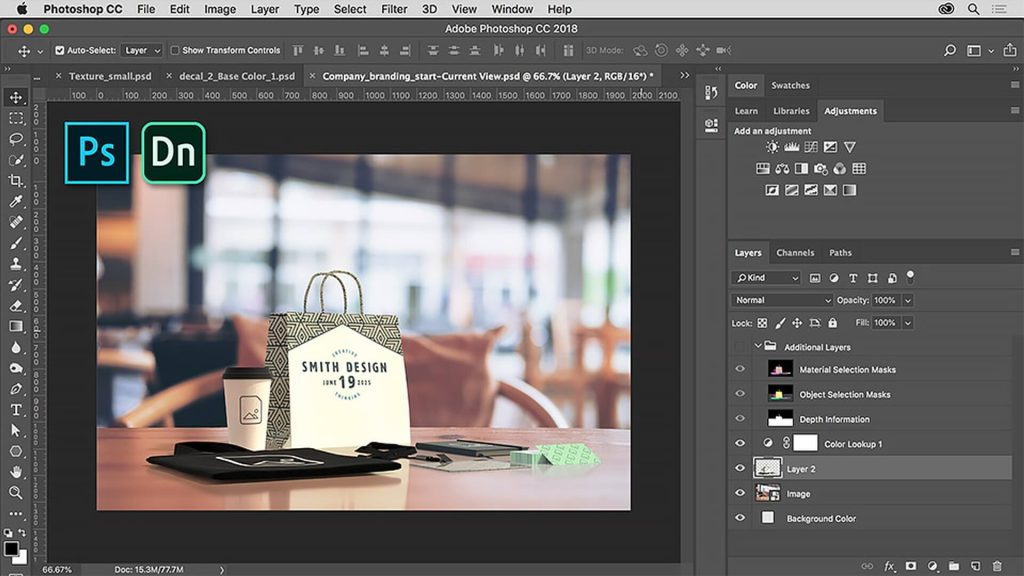Toggle visibility of Depth Information layer
1024x576 pixels.
[x=740, y=418]
